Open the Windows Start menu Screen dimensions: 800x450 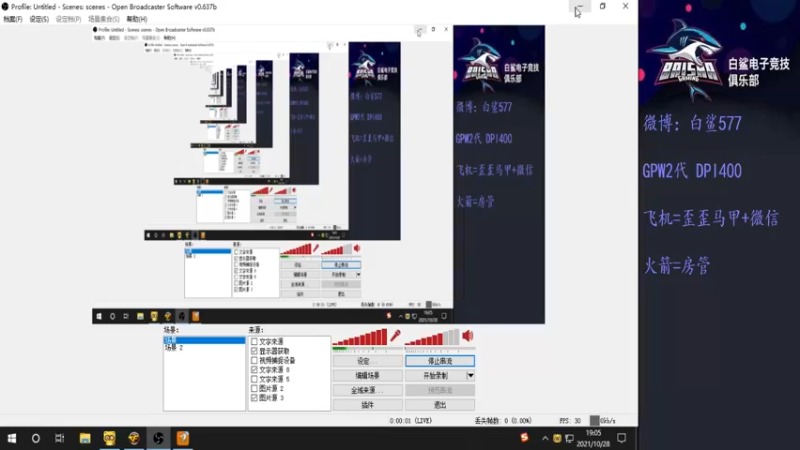pos(12,438)
